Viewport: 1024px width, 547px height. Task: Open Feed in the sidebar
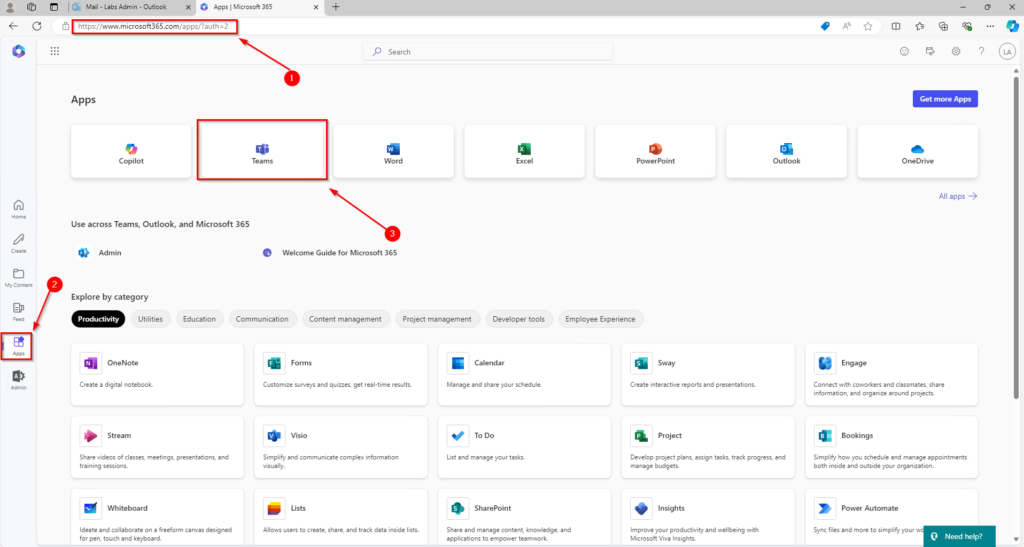coord(18,312)
